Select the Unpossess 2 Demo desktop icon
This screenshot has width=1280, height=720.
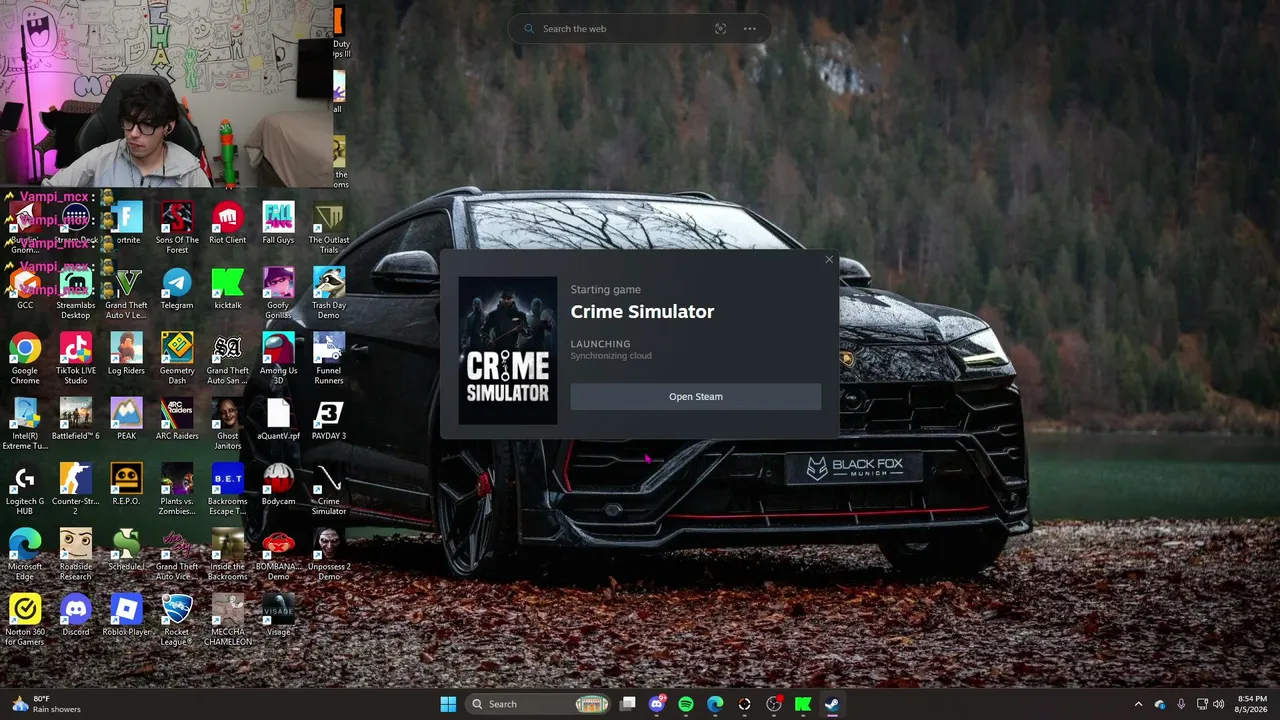coord(329,555)
